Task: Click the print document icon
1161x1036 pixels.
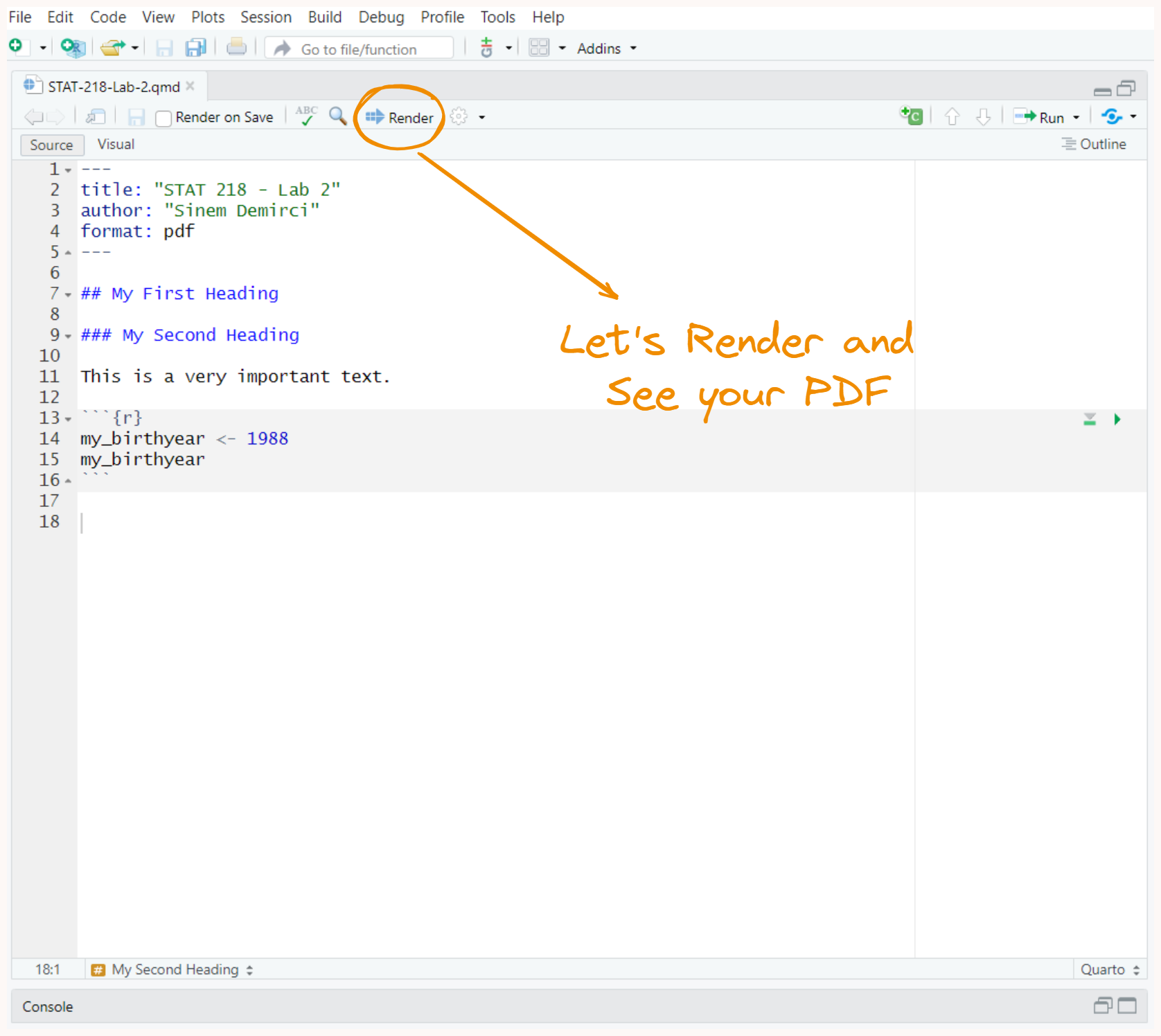Action: point(236,48)
